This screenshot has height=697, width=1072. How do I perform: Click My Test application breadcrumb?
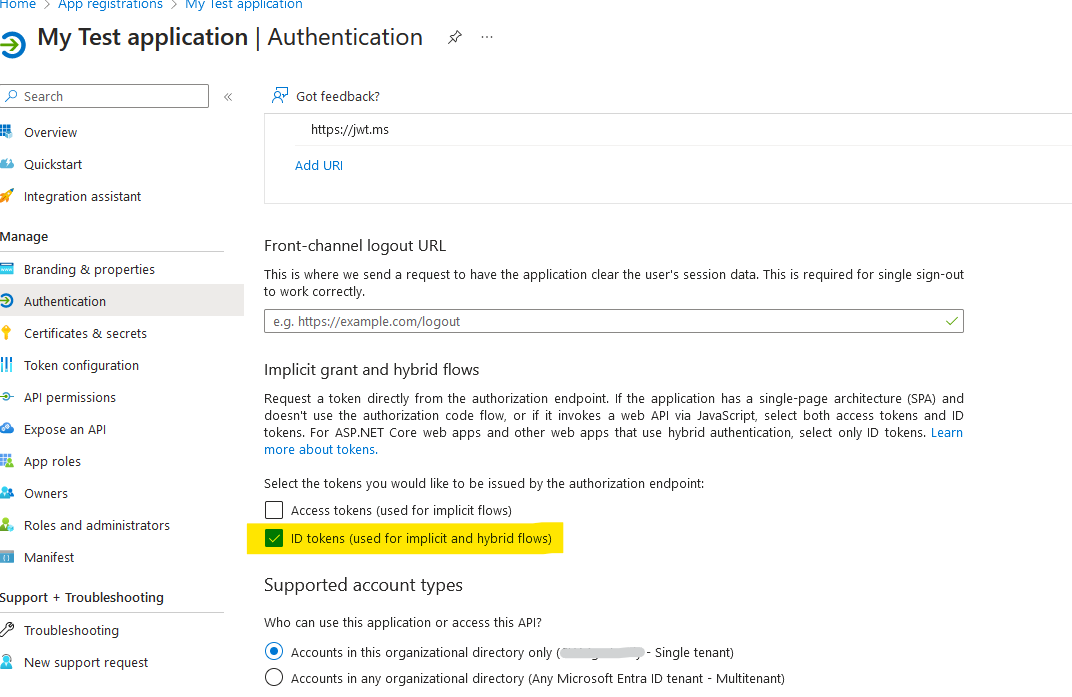click(x=244, y=4)
